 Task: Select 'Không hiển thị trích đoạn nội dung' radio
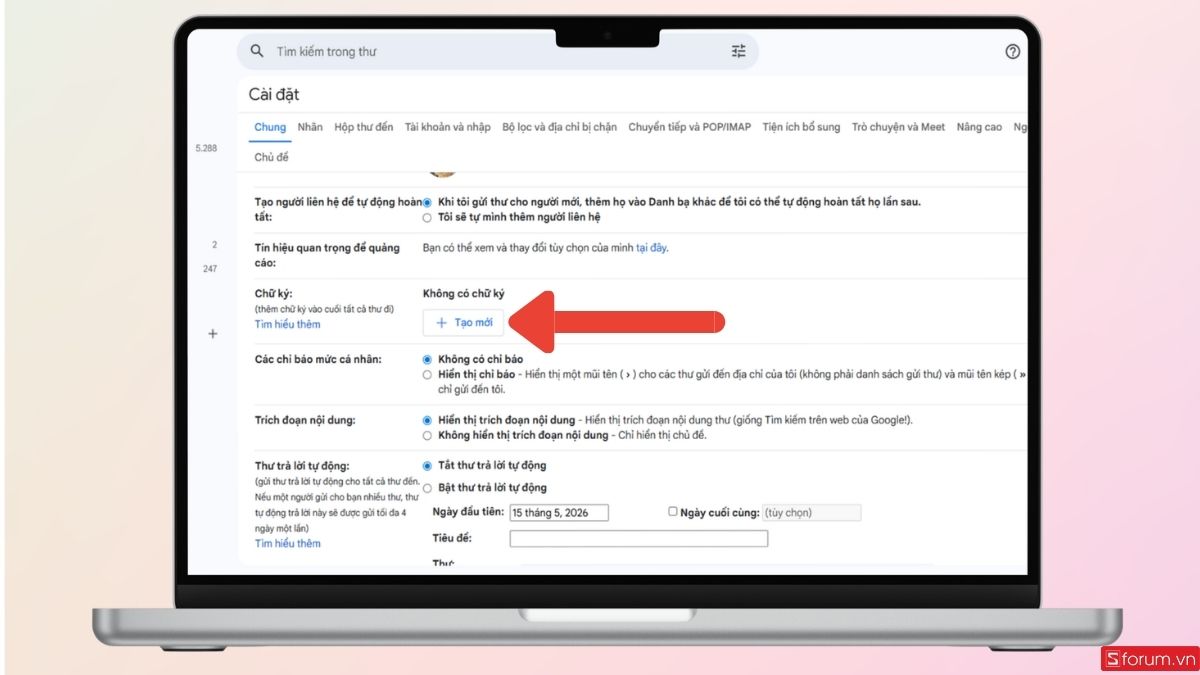428,435
